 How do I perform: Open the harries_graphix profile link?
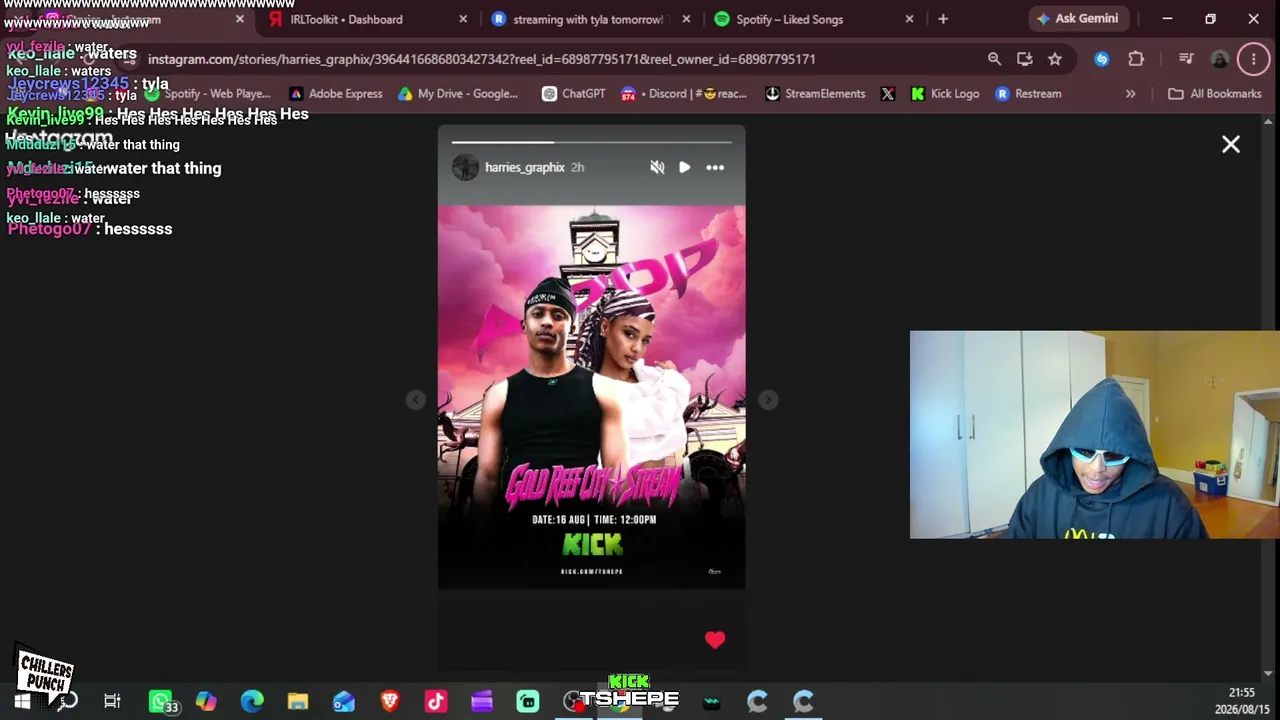pyautogui.click(x=525, y=167)
